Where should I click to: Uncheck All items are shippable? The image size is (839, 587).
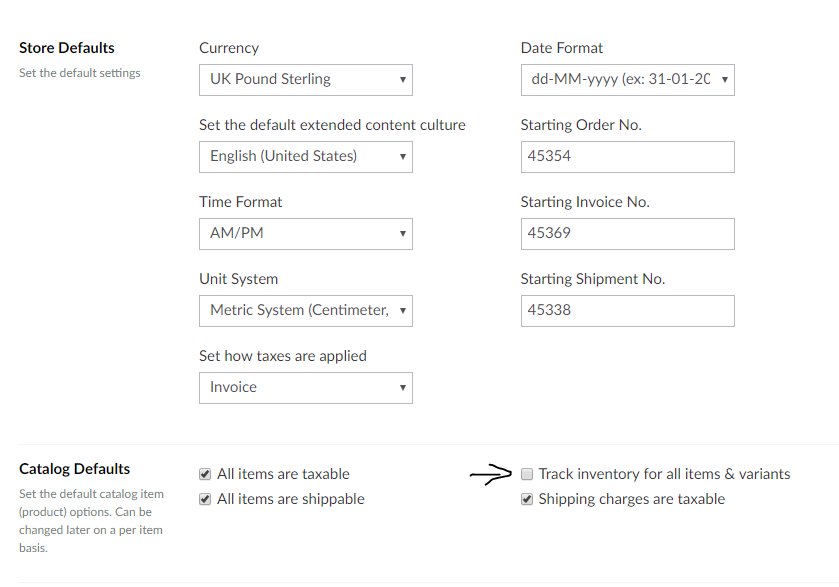click(x=205, y=499)
